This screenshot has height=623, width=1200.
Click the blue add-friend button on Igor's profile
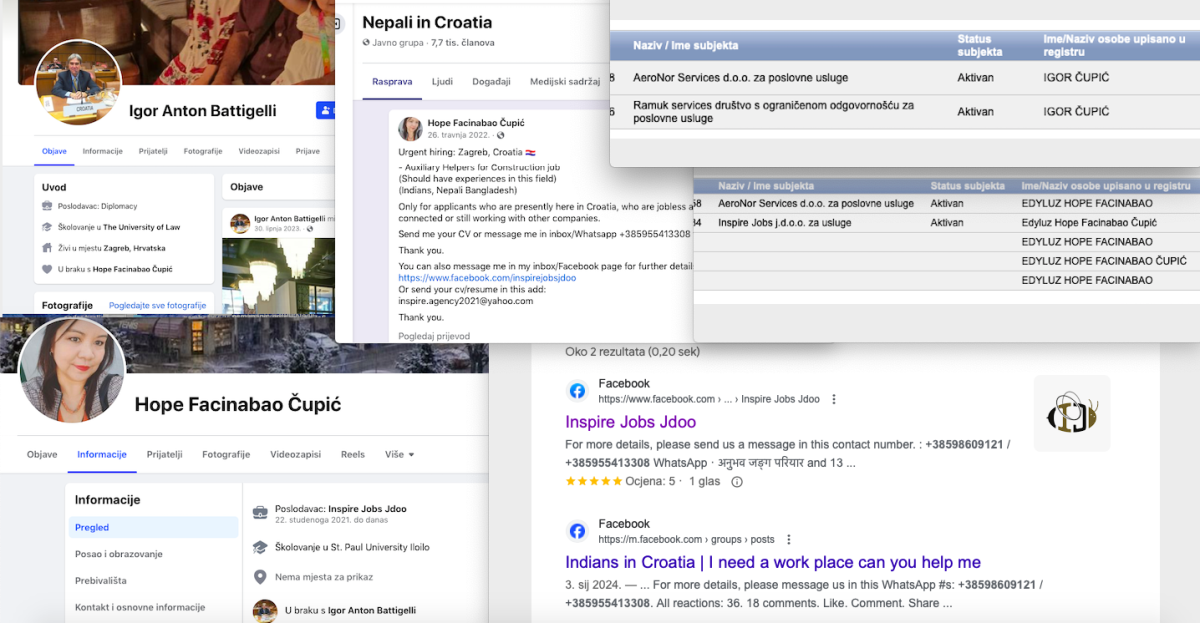point(325,110)
